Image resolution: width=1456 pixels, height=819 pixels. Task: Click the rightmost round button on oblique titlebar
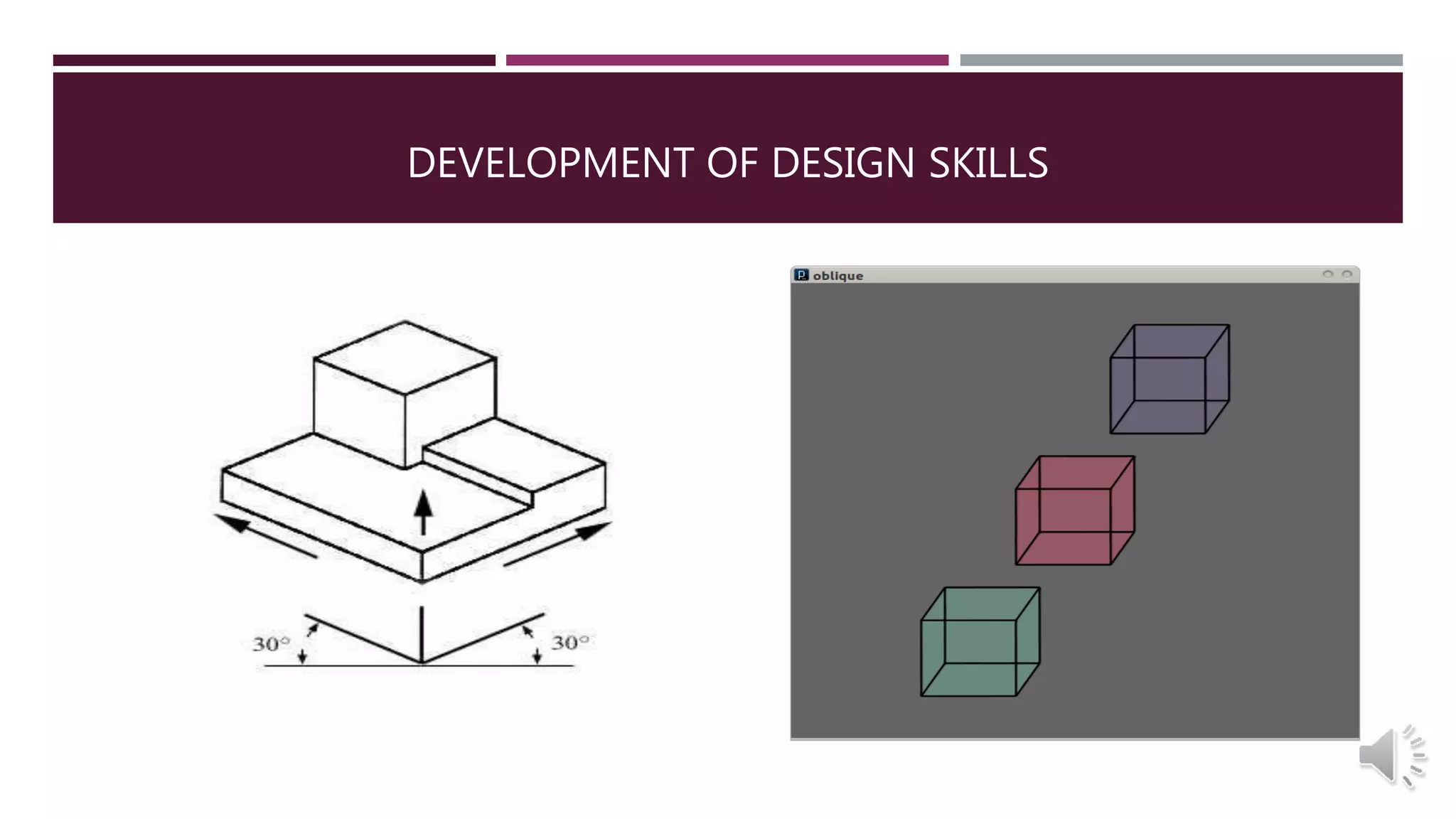click(x=1347, y=274)
